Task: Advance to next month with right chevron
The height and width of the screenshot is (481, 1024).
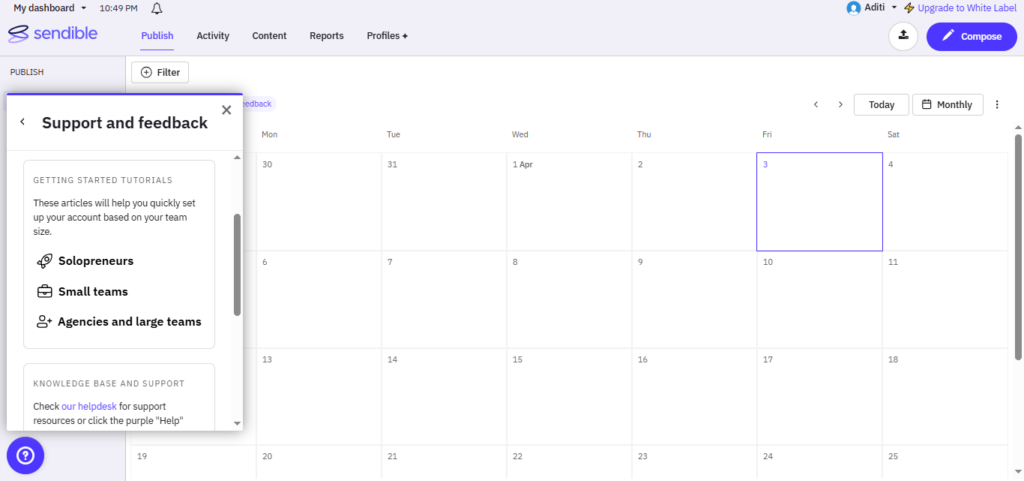Action: point(840,105)
